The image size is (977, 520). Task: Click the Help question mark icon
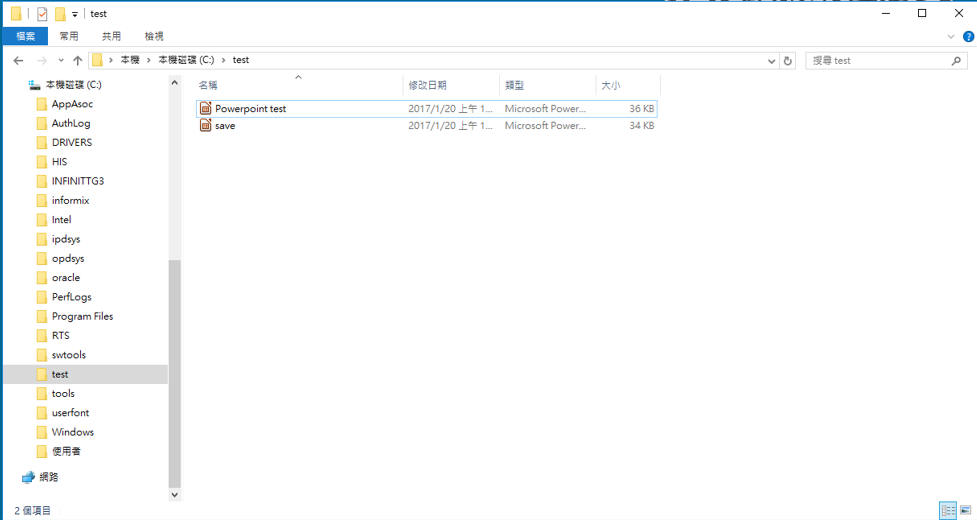click(x=966, y=36)
